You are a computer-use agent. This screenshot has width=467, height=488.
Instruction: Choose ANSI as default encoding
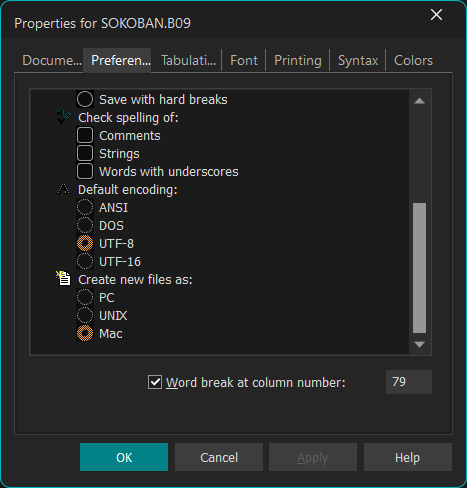(85, 207)
